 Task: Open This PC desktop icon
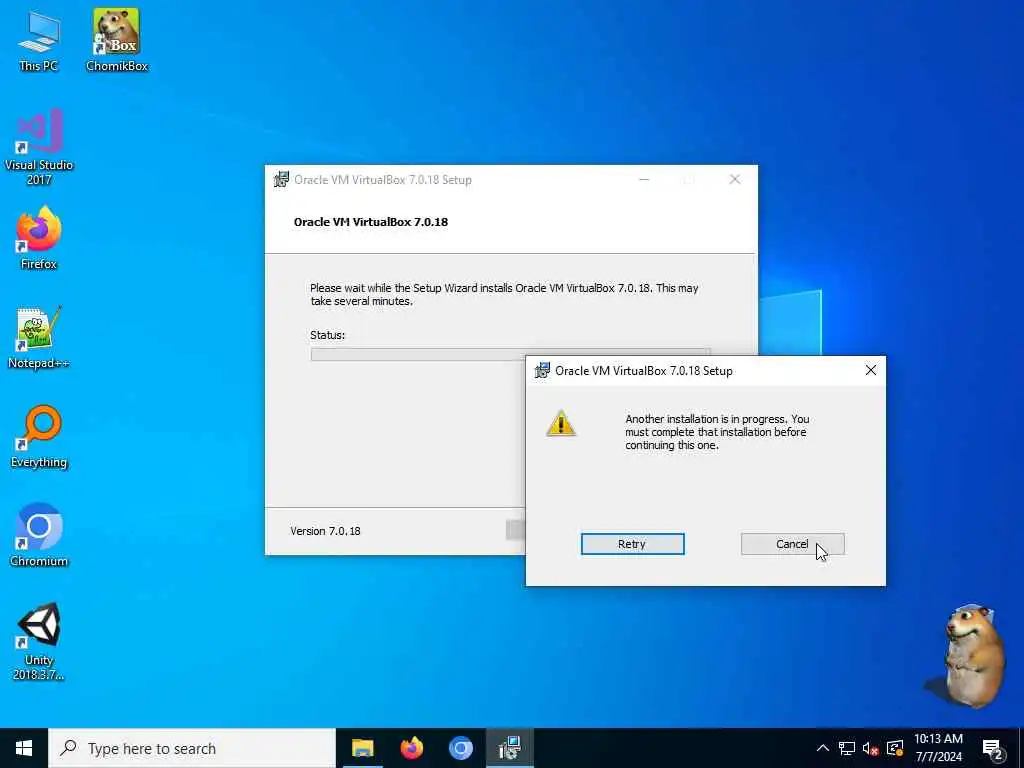click(39, 40)
